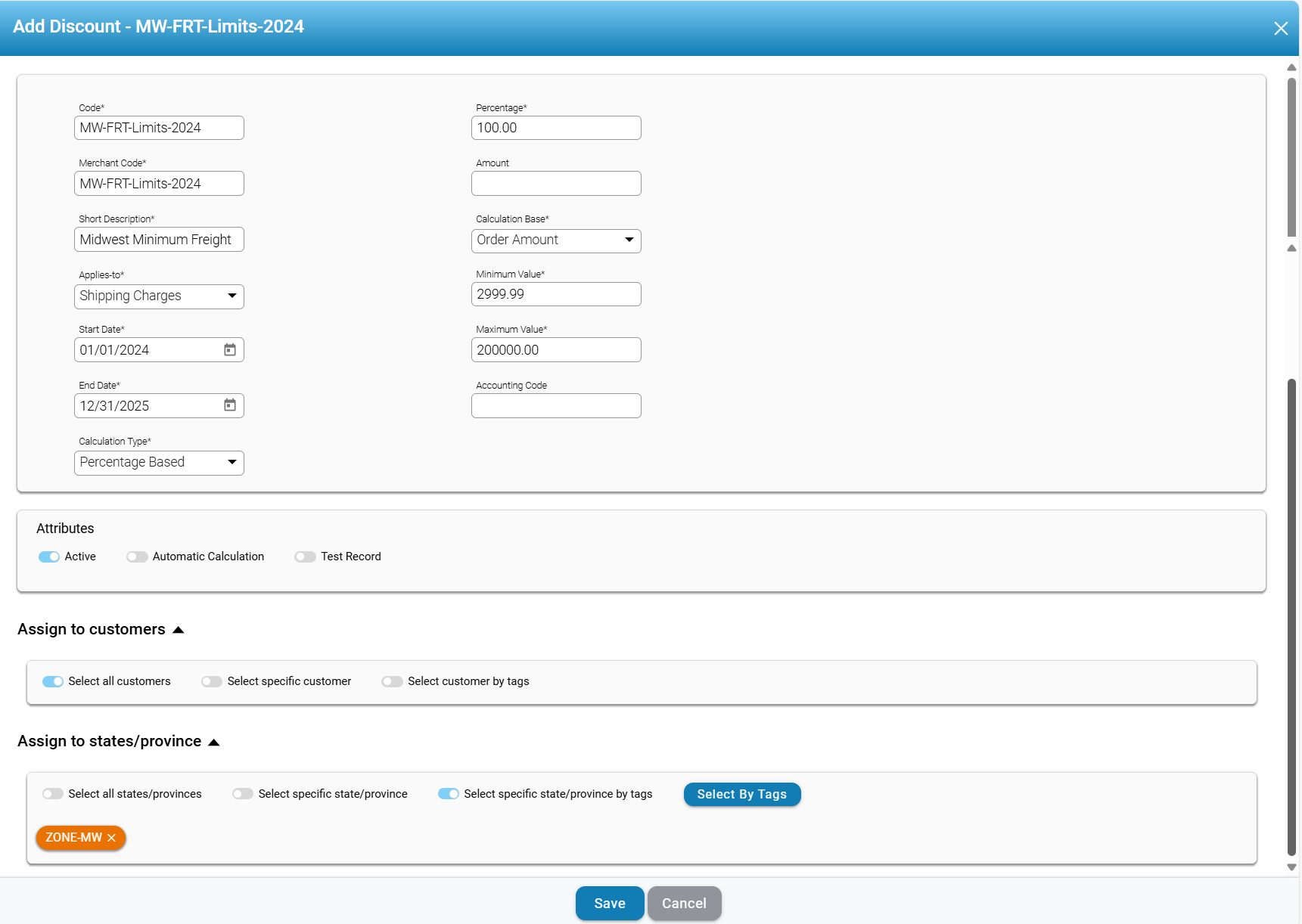Open the Start Date calendar picker
The width and height of the screenshot is (1302, 924).
click(x=230, y=350)
